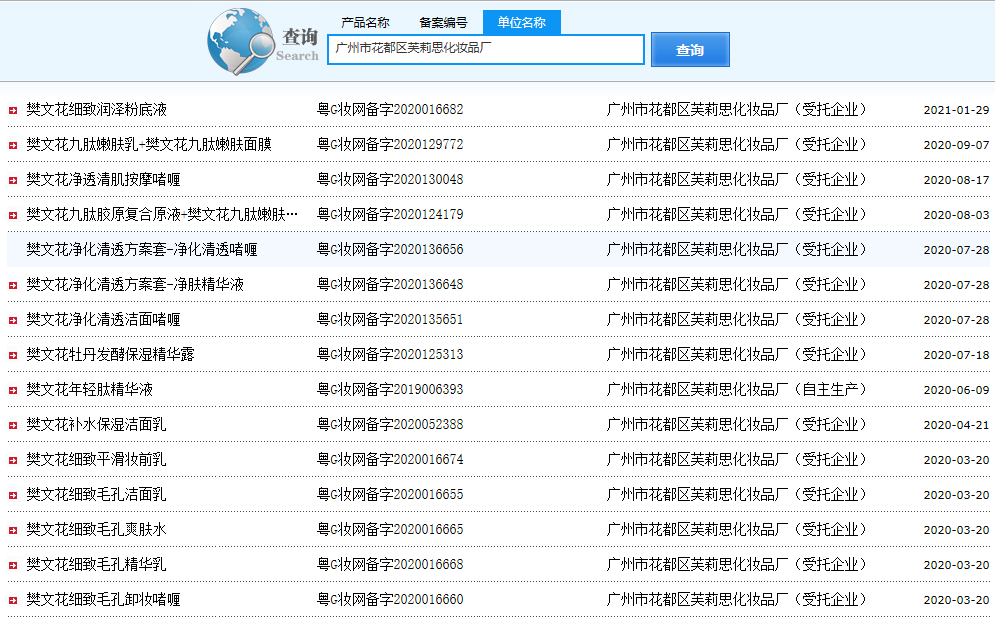Screen dimensions: 995x629
Task: Open product 樊文花细致毛孔洁面乳
Action: (x=96, y=494)
